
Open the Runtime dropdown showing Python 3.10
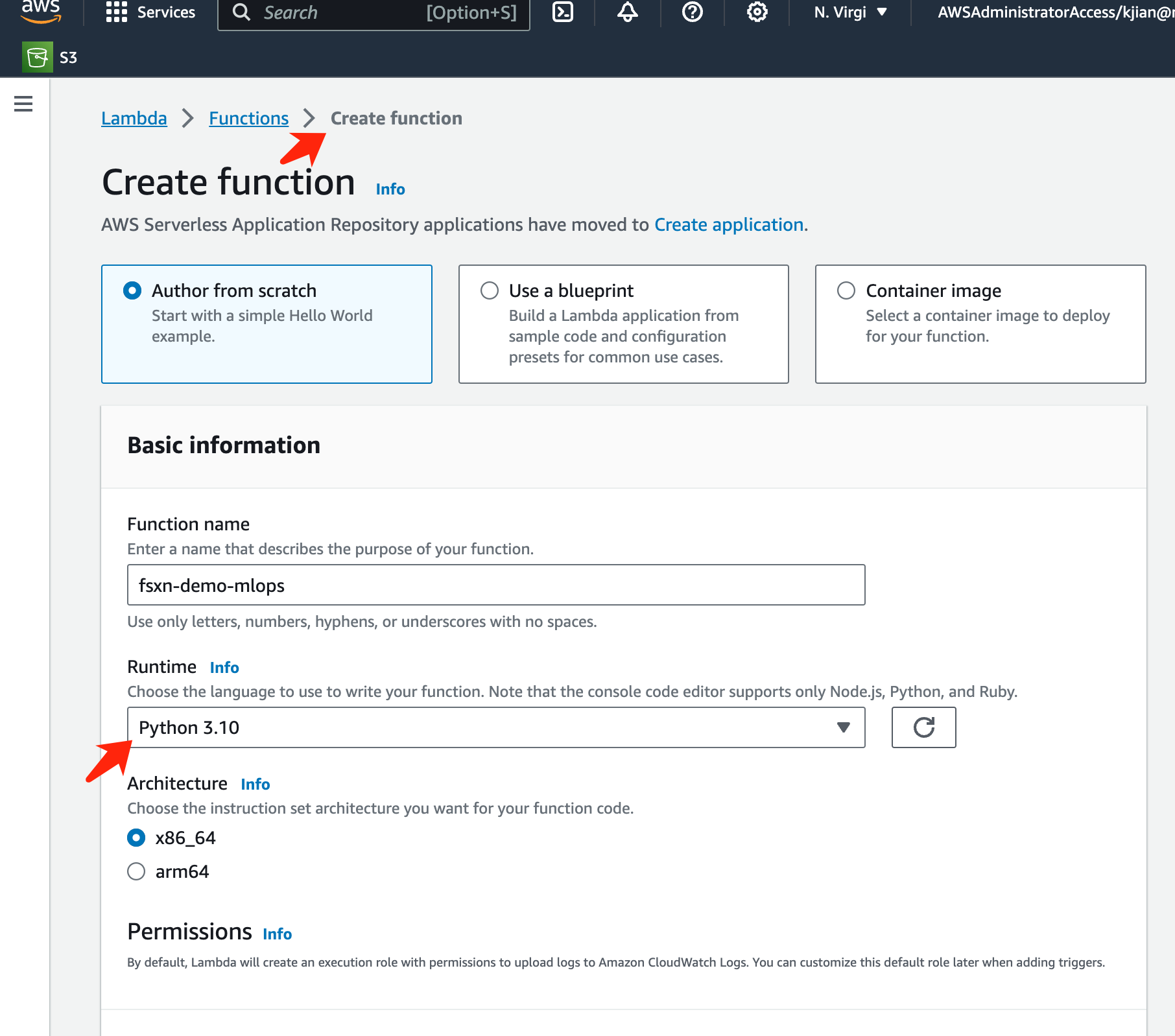495,727
